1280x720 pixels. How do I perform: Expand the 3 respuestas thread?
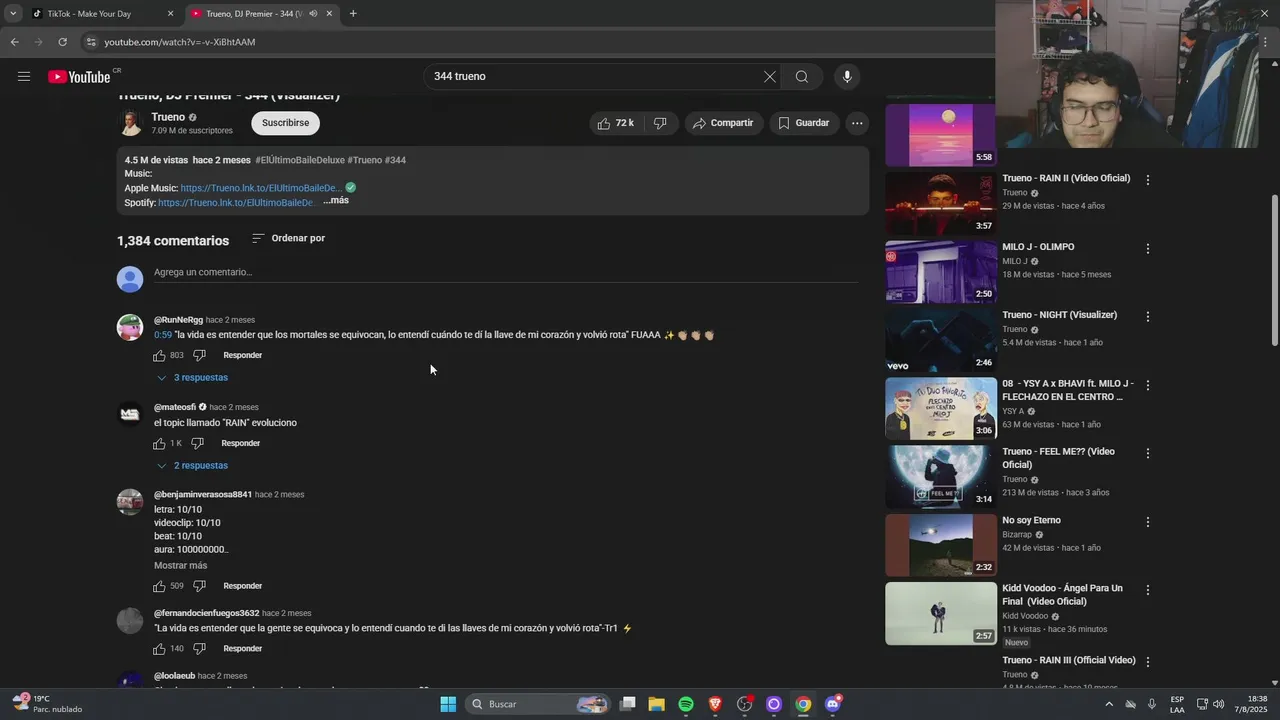coord(192,377)
